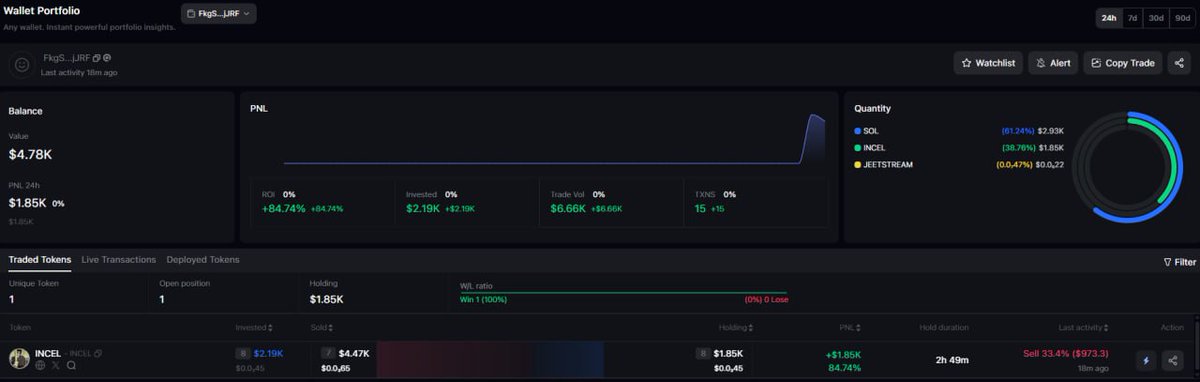Click INCEL search magnifier icon
This screenshot has width=1200, height=382.
(x=71, y=366)
